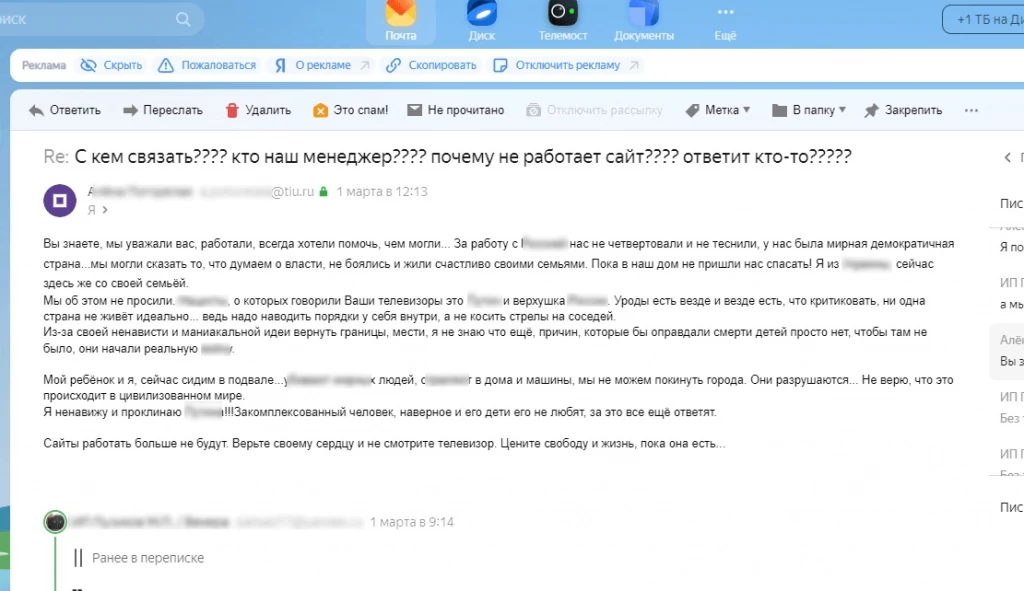Forward the email with Переслать
1024x591 pixels.
point(163,110)
